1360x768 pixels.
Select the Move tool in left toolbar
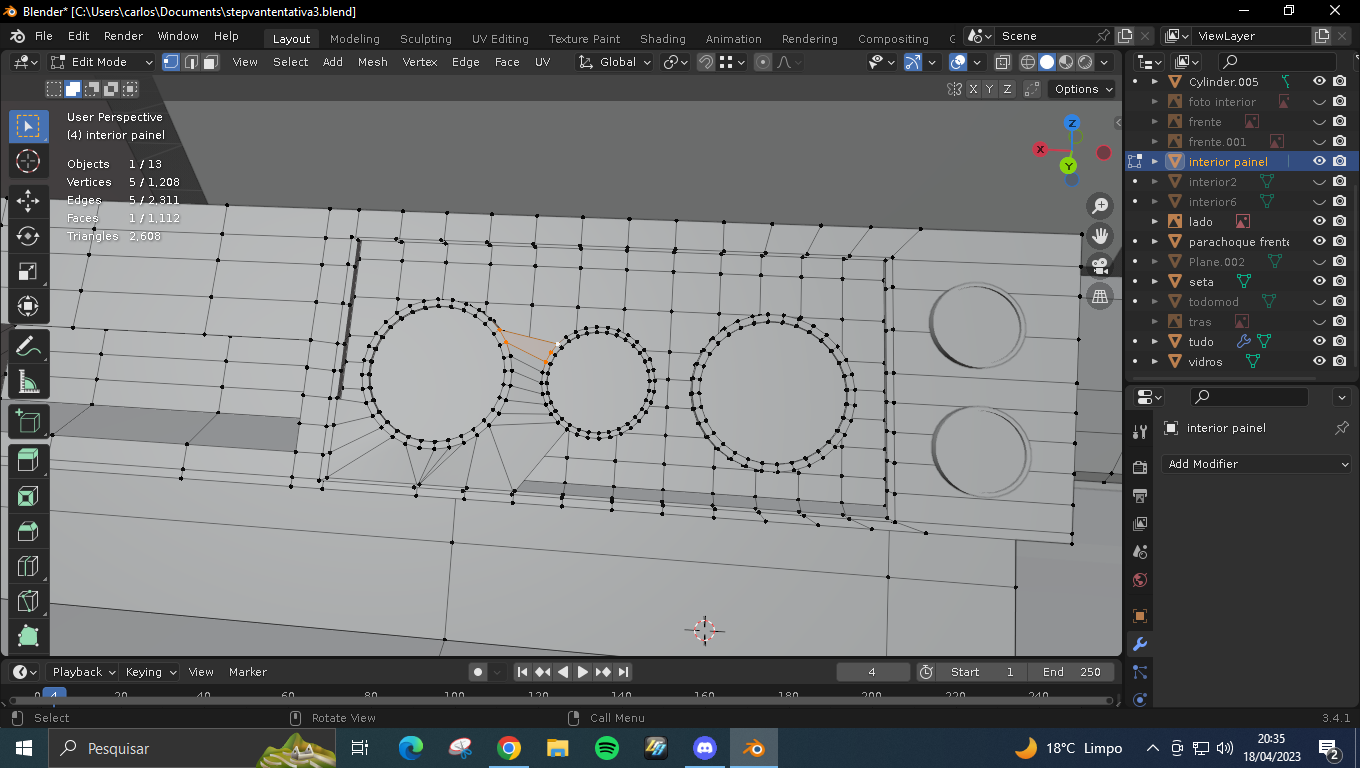point(28,199)
